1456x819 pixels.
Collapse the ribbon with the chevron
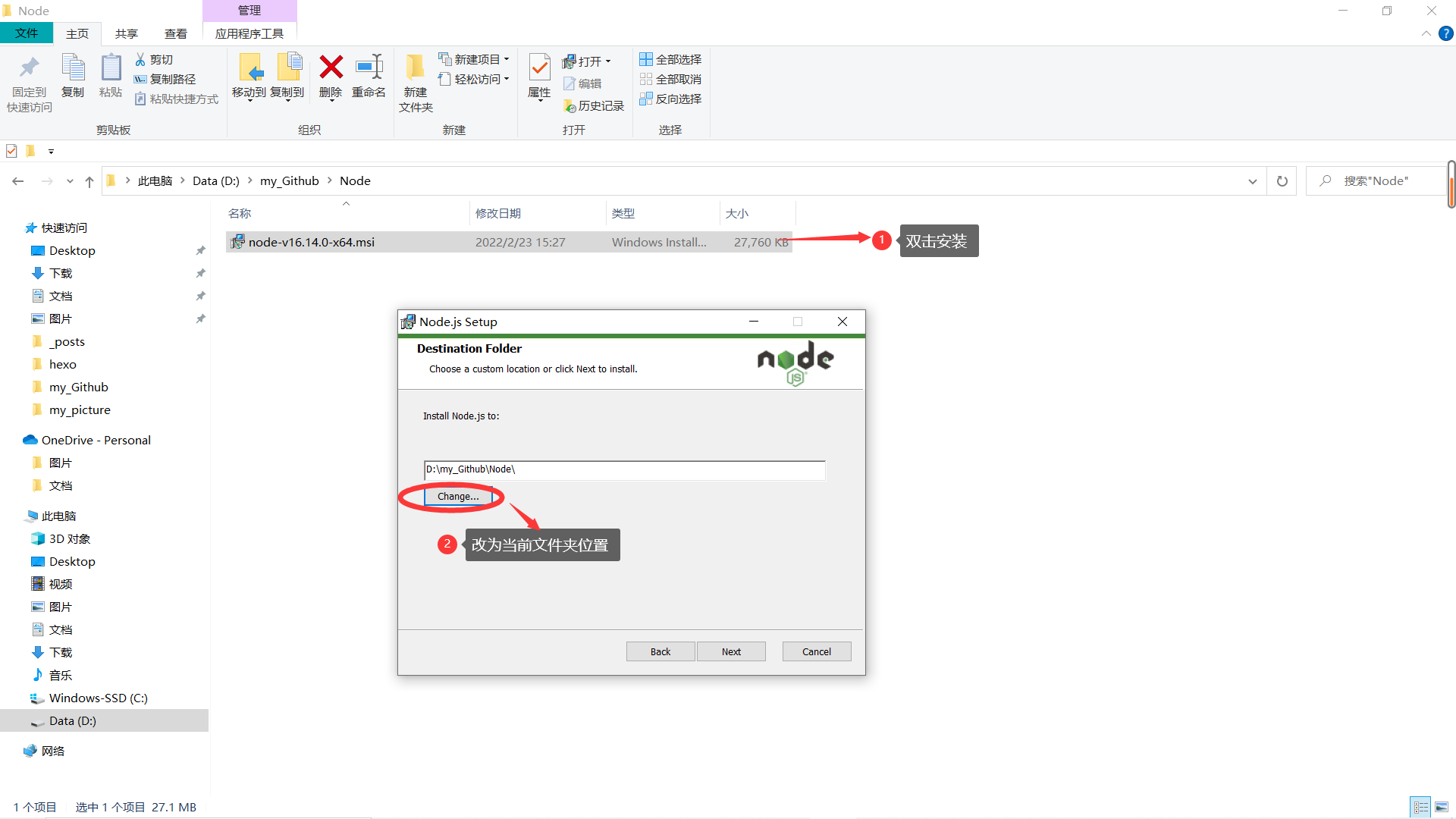coord(1426,33)
